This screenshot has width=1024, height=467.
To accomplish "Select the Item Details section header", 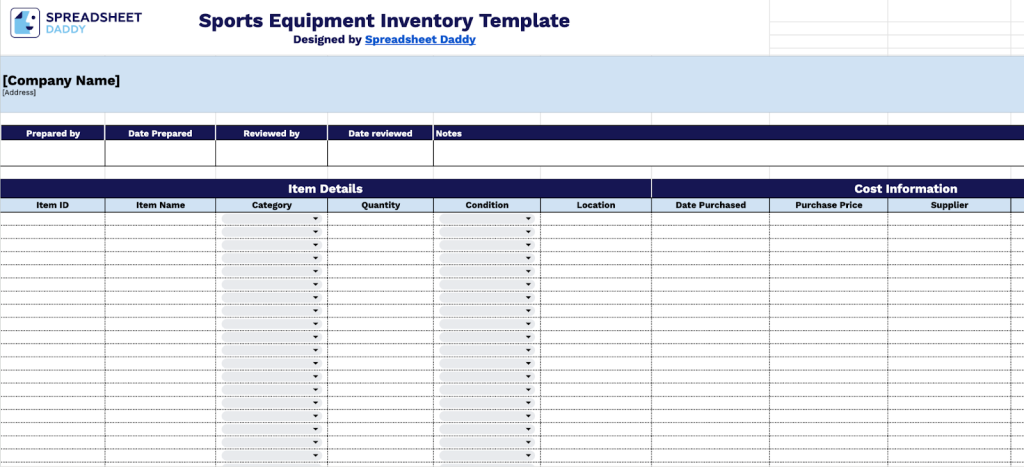I will click(325, 188).
